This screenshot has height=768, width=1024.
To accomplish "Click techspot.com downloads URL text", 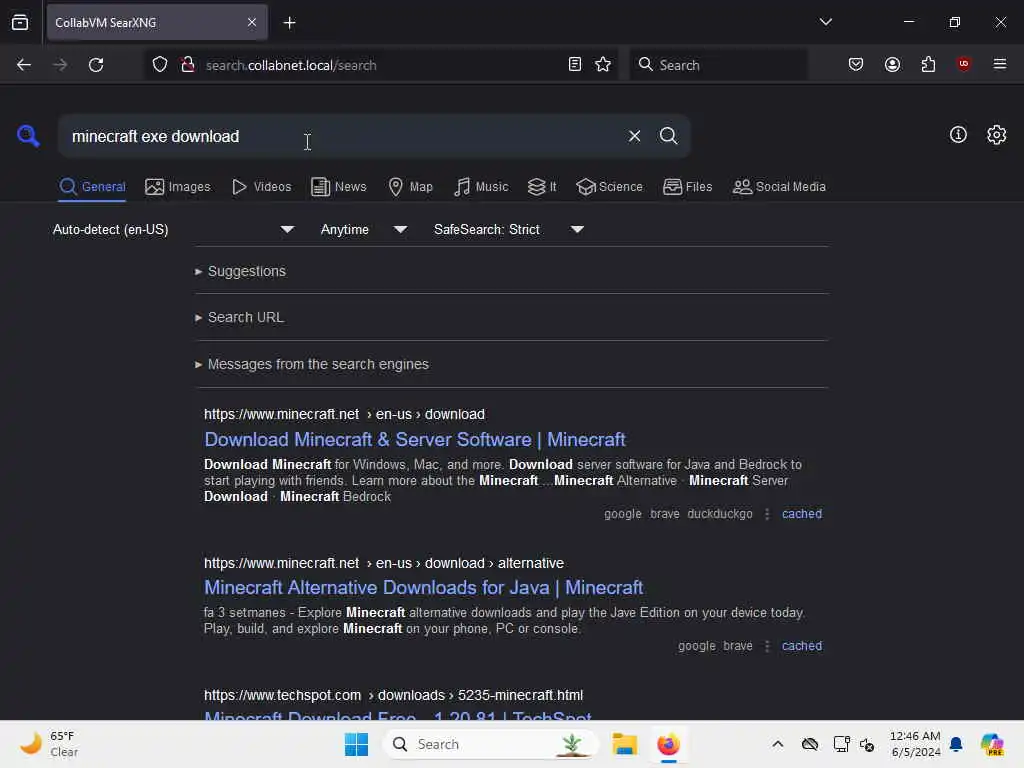I will [393, 696].
